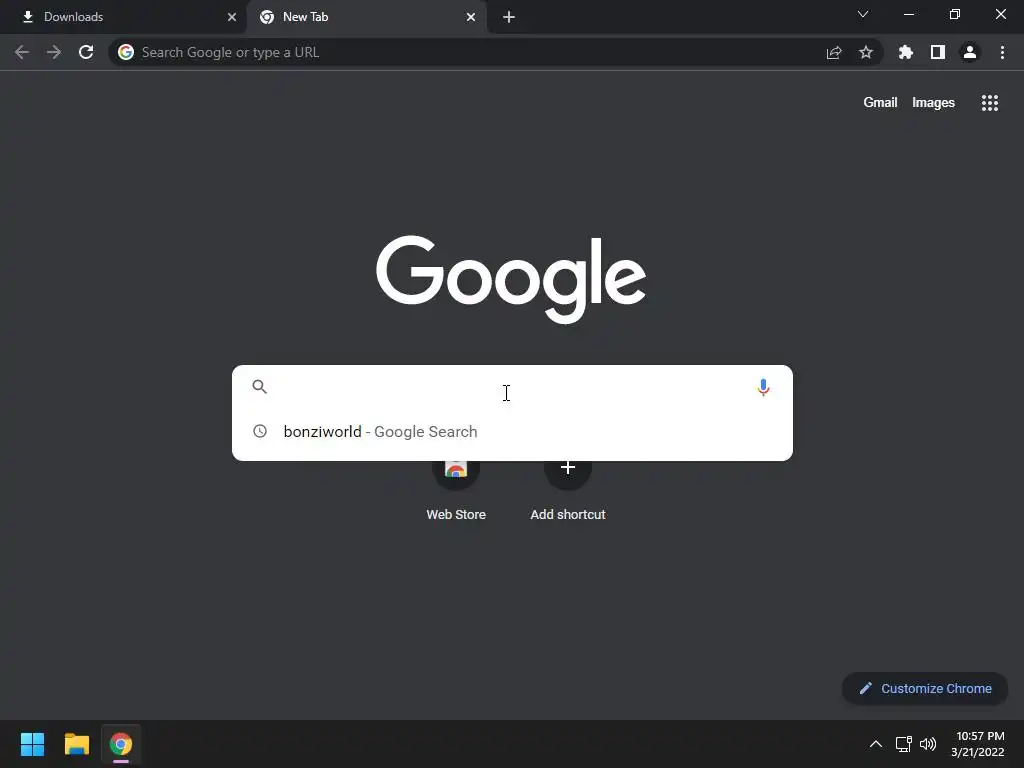Click the magnifier icon in search box

(259, 387)
